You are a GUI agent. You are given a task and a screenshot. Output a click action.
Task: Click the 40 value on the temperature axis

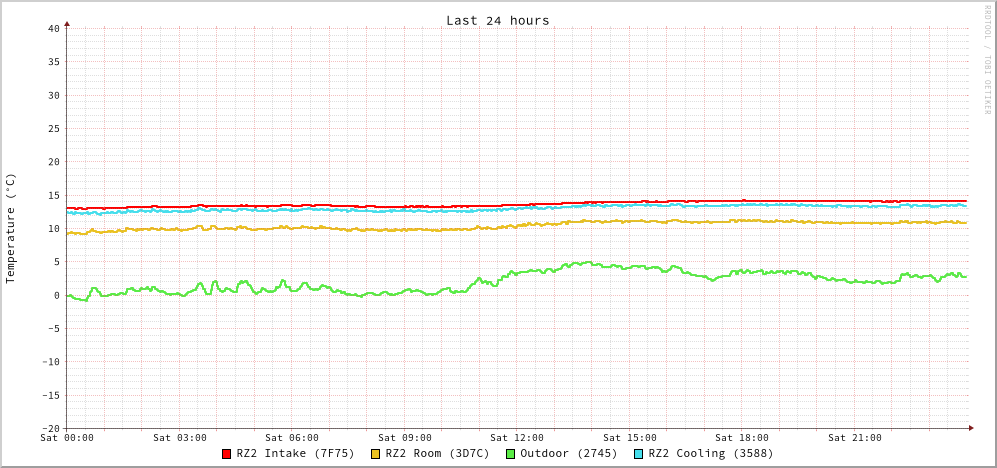[x=53, y=28]
